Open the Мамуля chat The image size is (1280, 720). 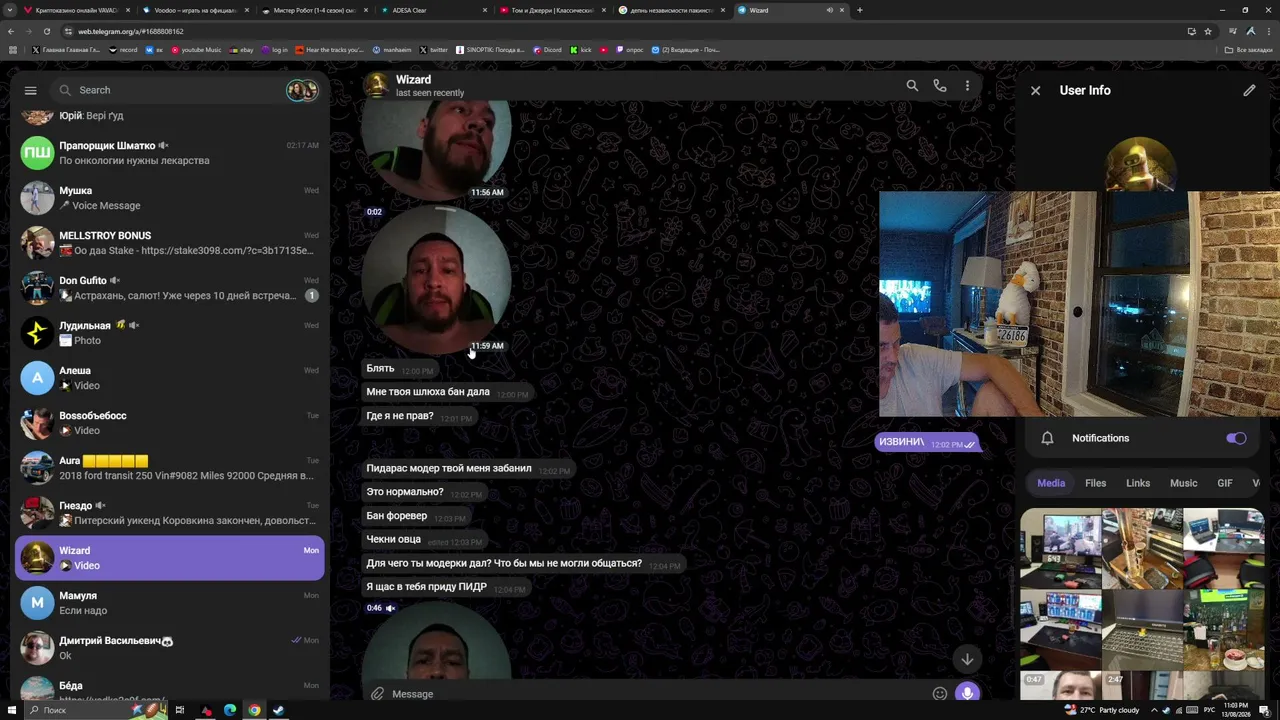click(x=169, y=603)
